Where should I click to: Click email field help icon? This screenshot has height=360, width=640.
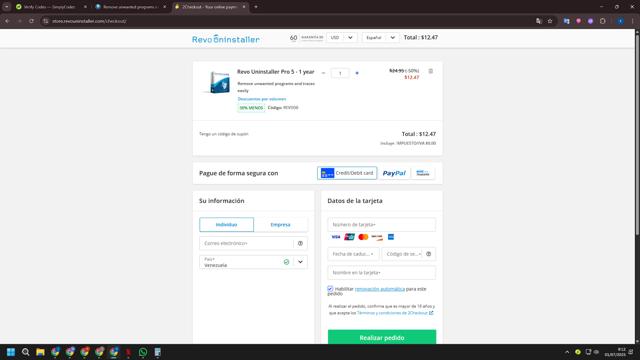tap(300, 243)
